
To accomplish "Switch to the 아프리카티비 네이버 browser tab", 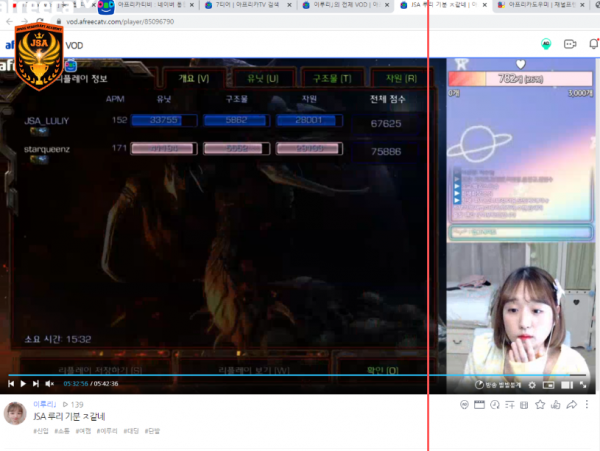I will pos(150,5).
